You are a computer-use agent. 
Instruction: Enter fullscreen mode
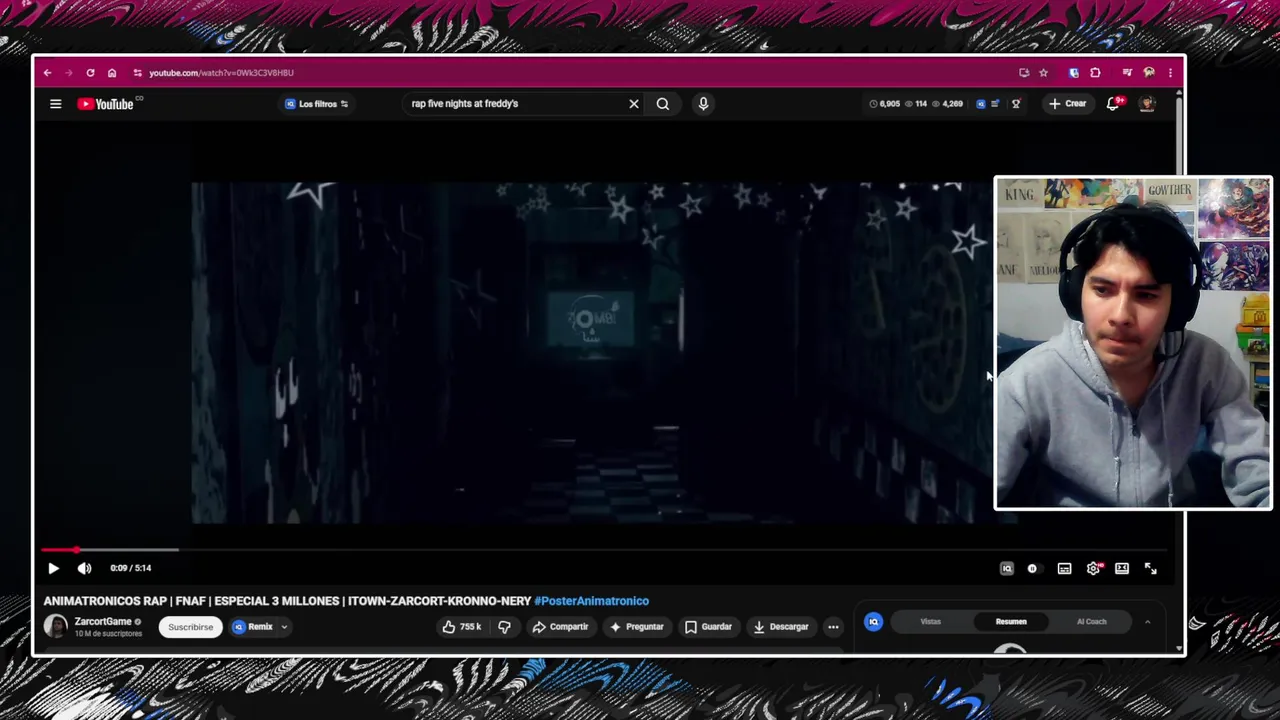click(x=1151, y=569)
